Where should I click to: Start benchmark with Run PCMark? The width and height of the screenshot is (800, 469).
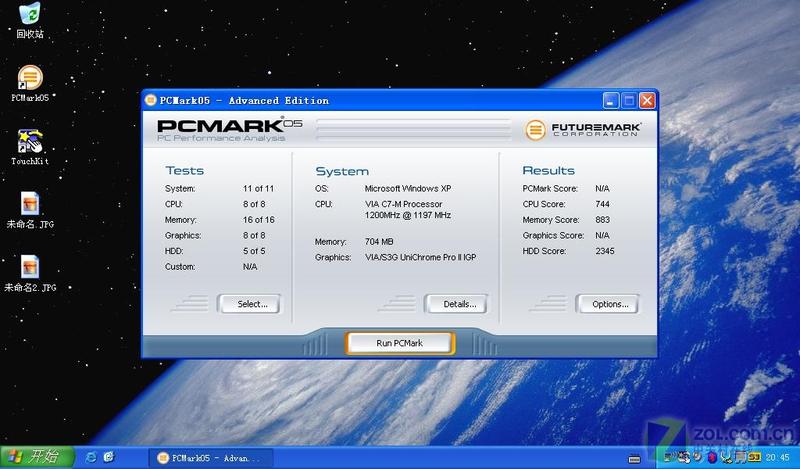click(399, 343)
